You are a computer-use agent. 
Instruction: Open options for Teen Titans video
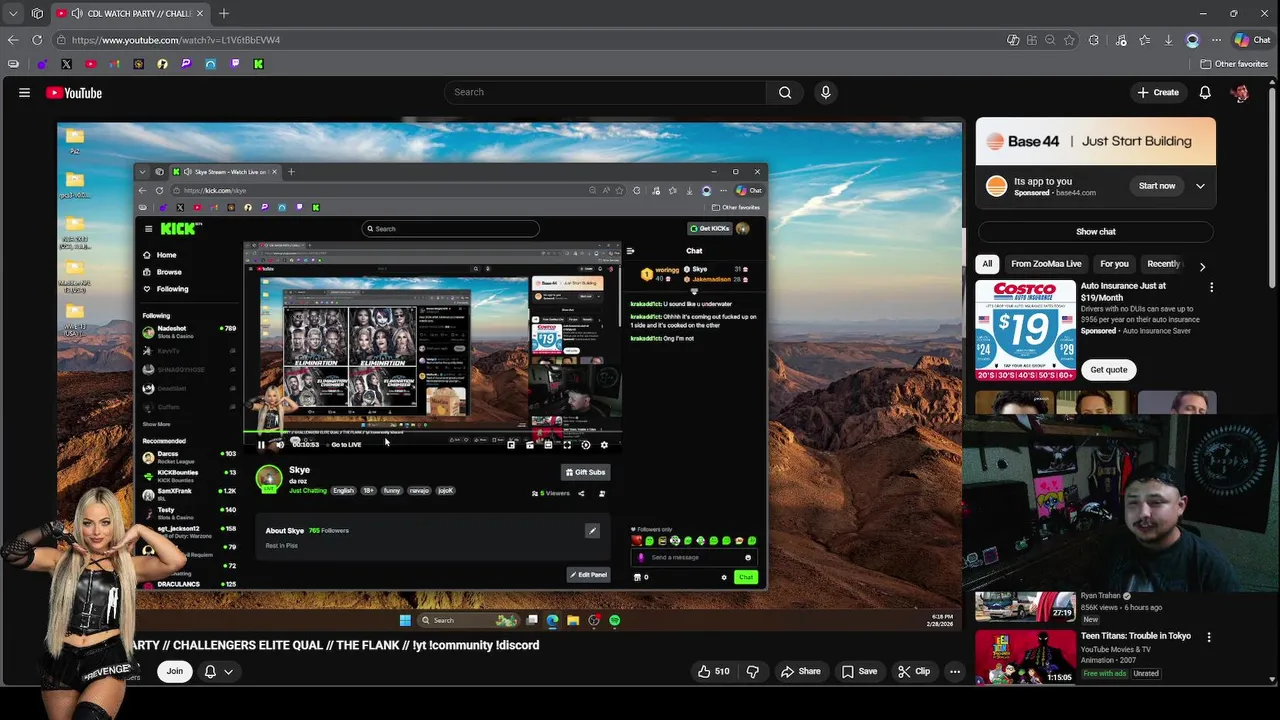[x=1208, y=637]
